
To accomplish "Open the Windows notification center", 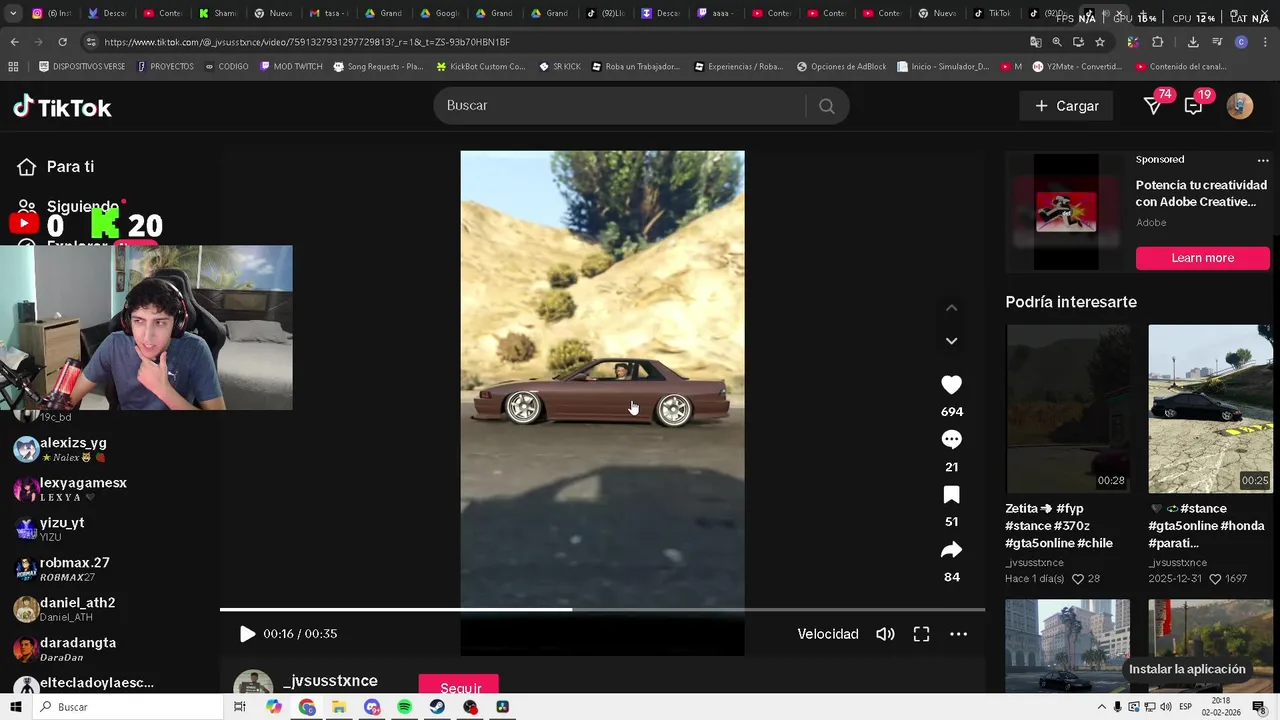I will [x=1259, y=707].
